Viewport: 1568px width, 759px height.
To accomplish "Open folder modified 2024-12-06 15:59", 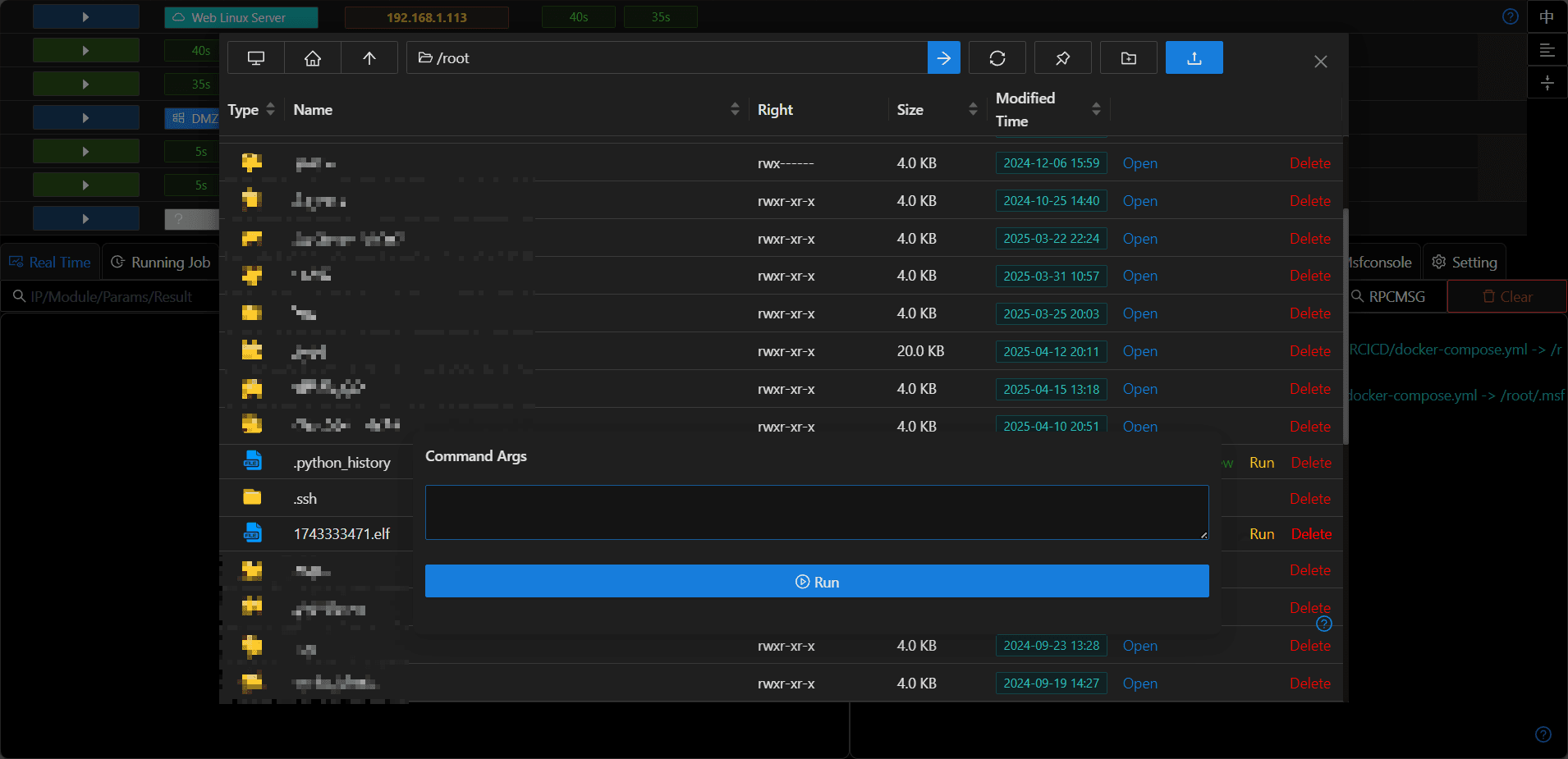I will coord(1140,163).
